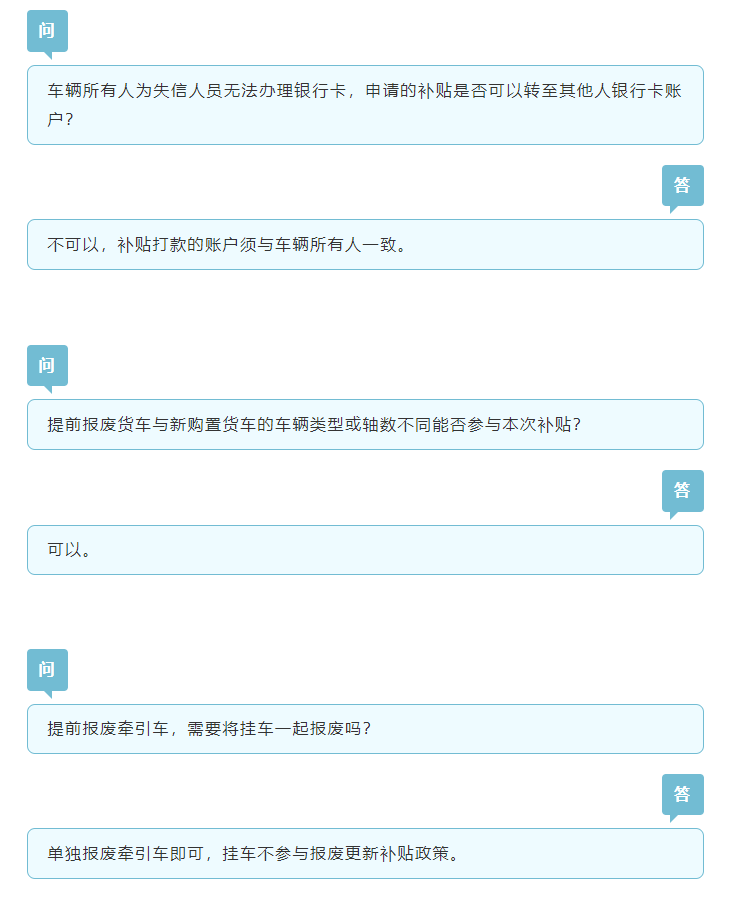Click the first 问 question badge icon
This screenshot has width=730, height=908.
[47, 33]
